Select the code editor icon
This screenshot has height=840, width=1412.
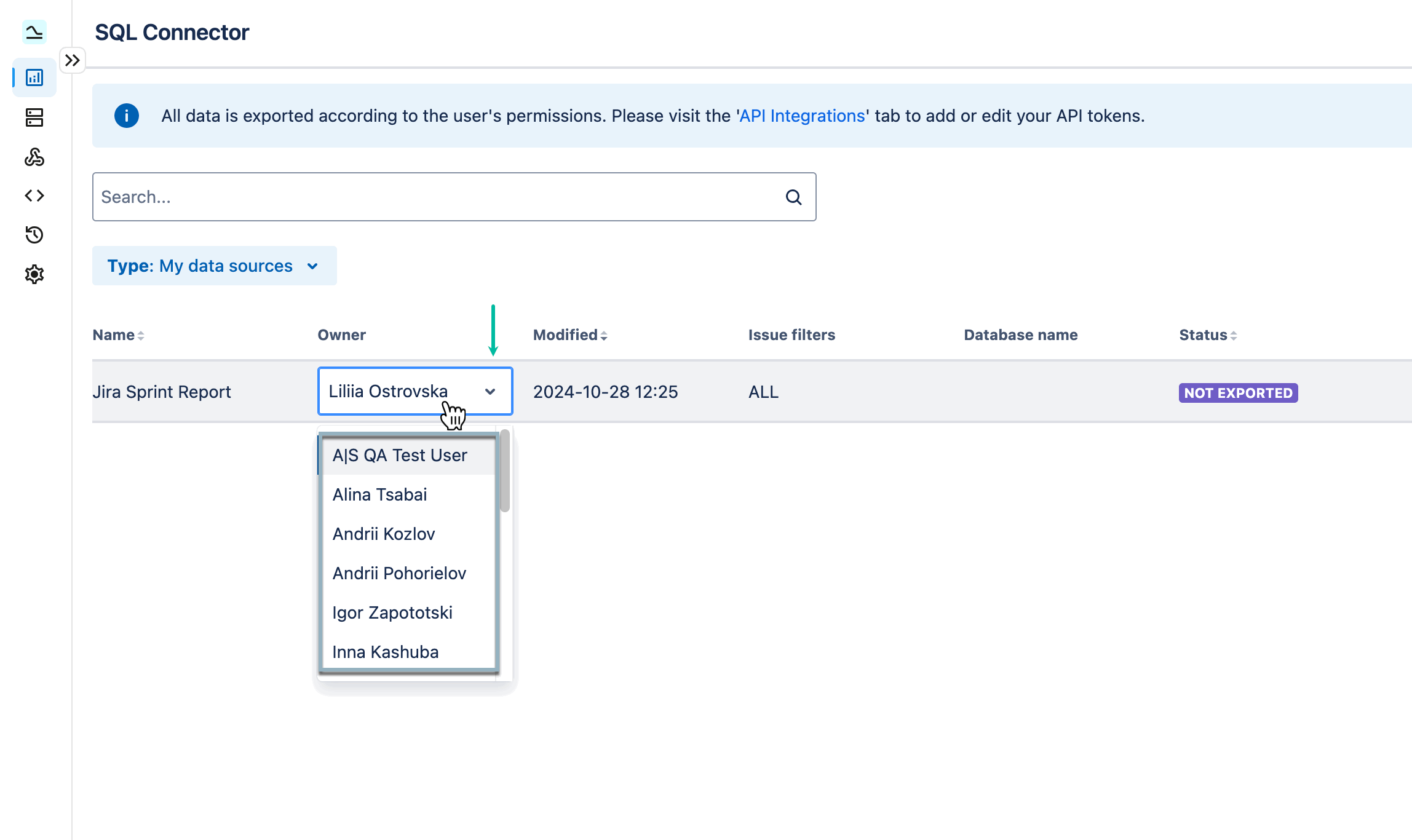tap(34, 196)
